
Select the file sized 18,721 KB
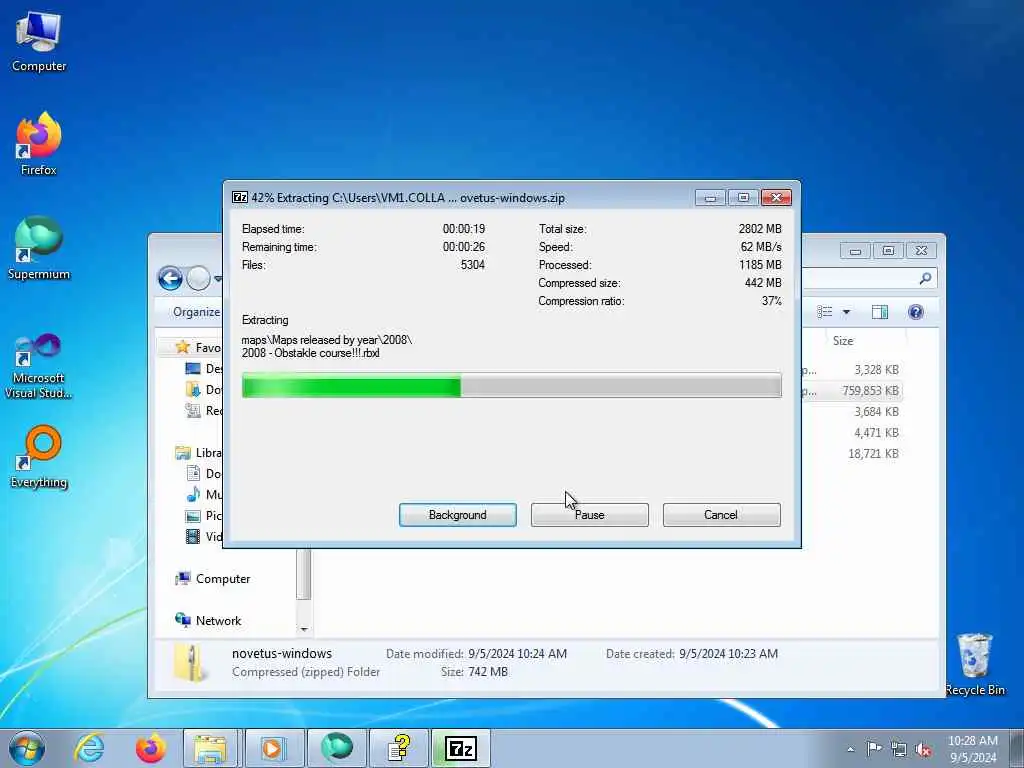point(874,453)
